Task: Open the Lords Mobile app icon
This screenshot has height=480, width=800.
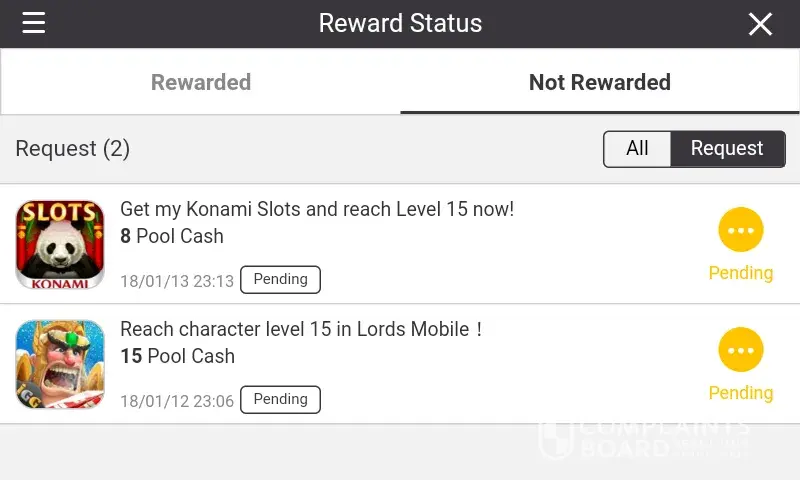Action: click(60, 364)
